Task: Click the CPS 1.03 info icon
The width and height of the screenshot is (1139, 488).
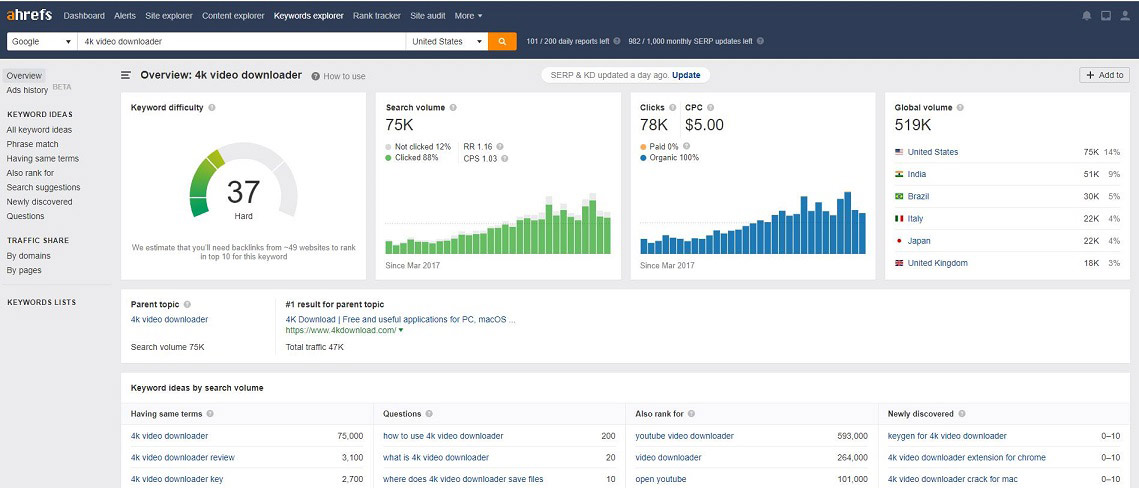Action: coord(504,158)
